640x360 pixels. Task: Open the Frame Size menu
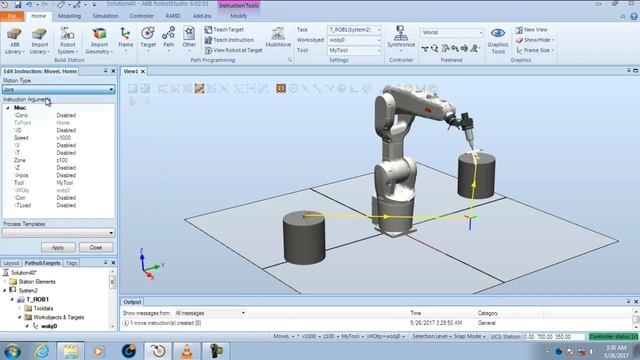pyautogui.click(x=535, y=50)
